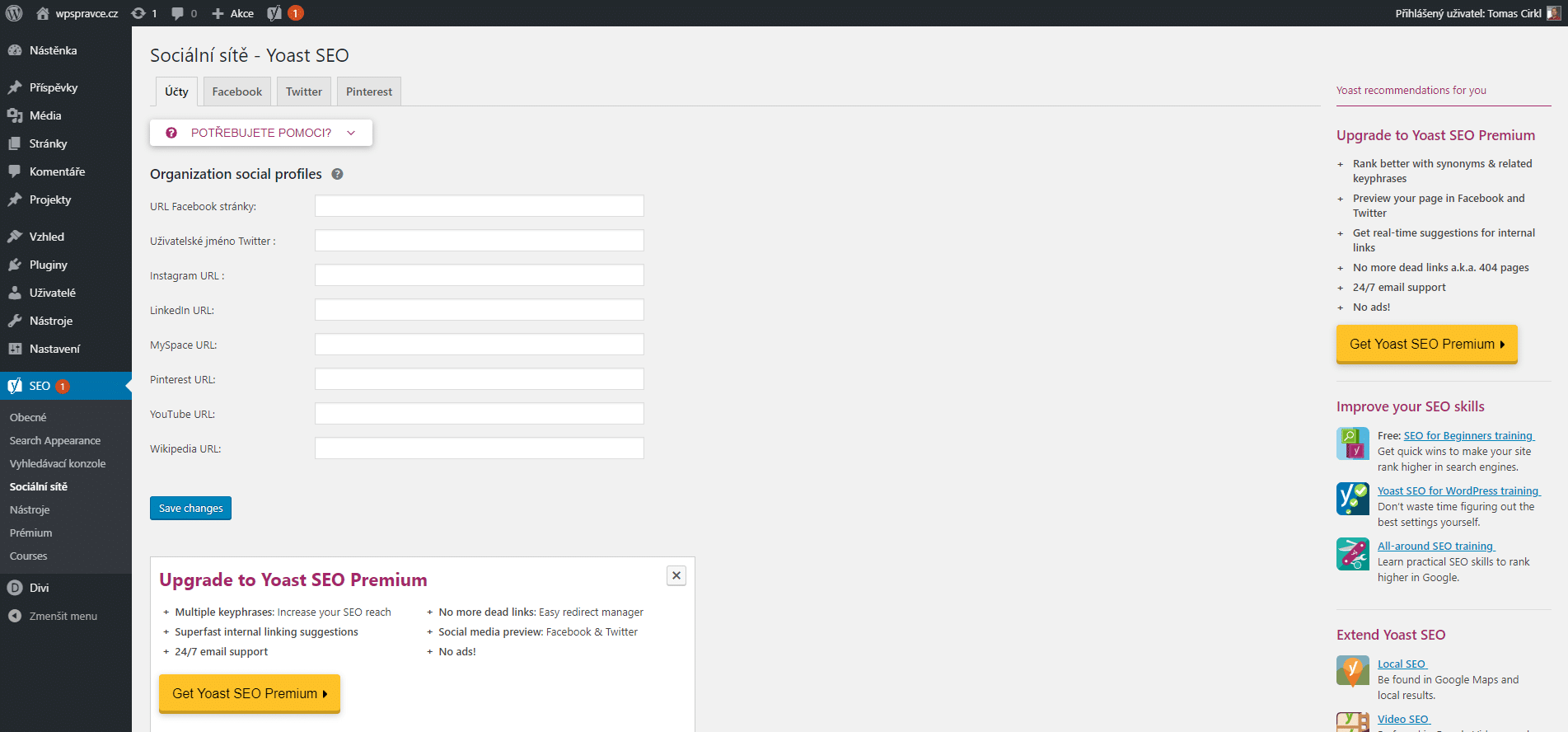This screenshot has width=1568, height=732.
Task: Open the Divi menu
Action: point(66,588)
